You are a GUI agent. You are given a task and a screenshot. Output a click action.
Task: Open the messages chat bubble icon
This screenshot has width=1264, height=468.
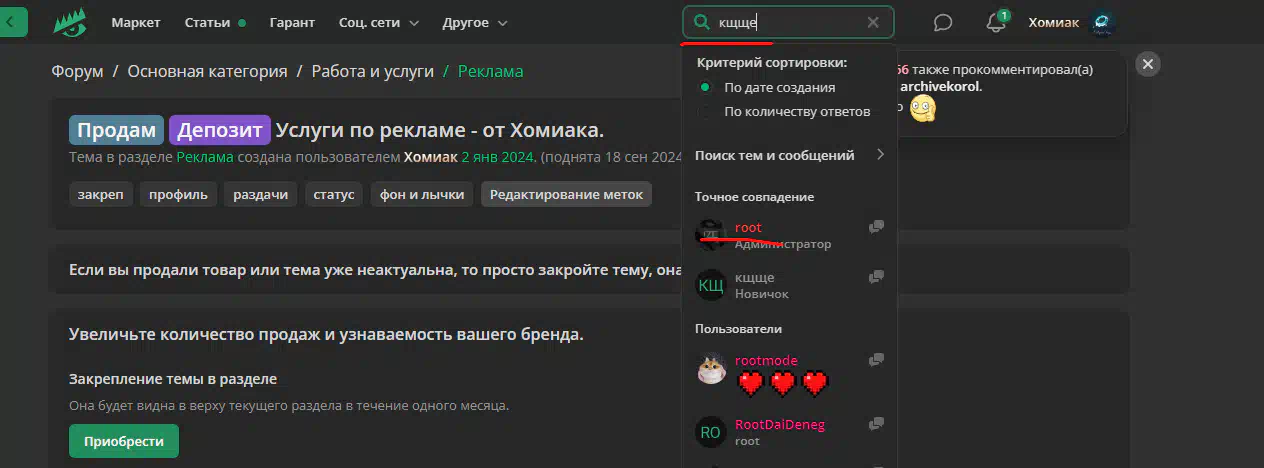942,22
